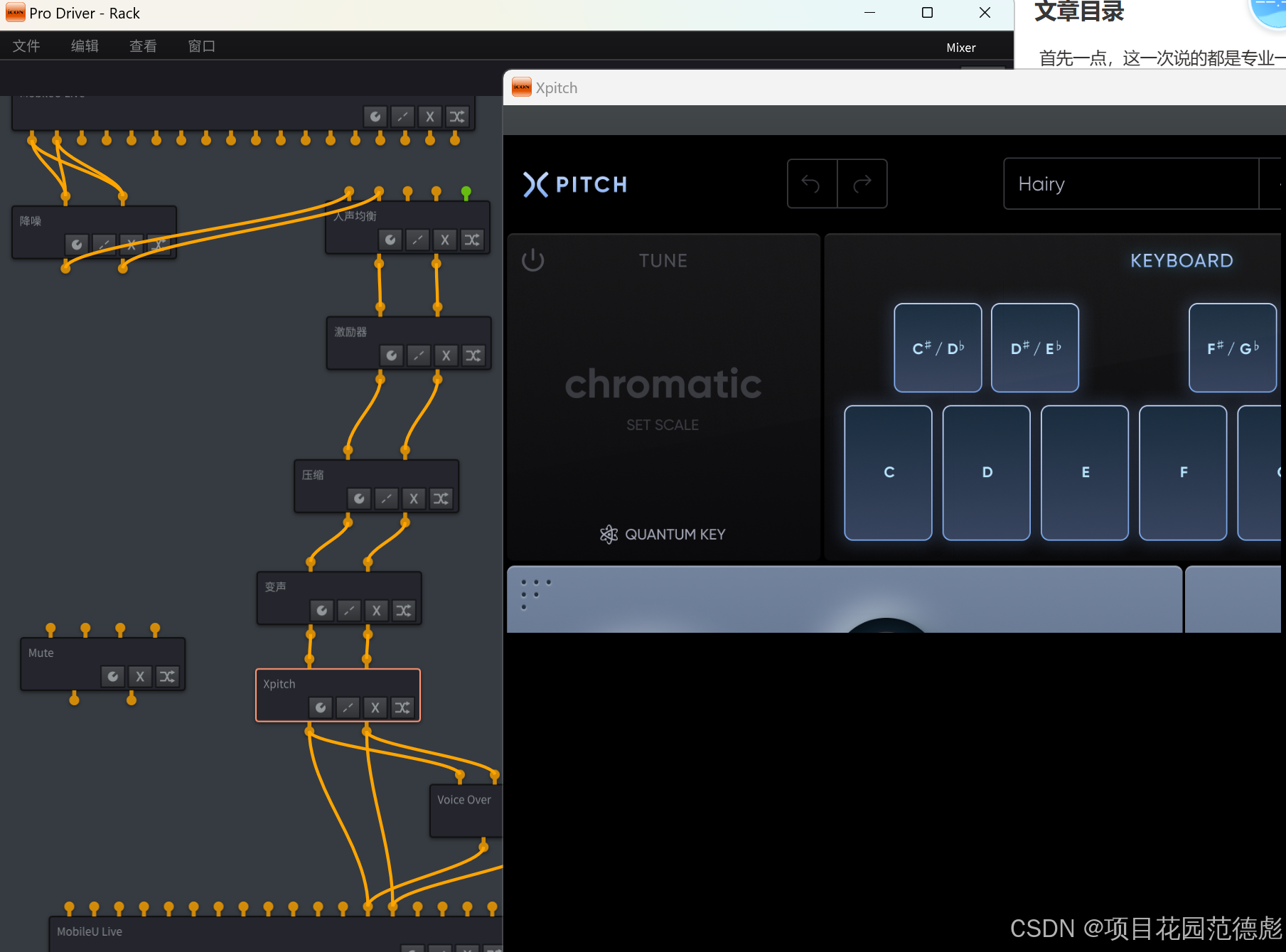Toggle the Xpitch power button
Image resolution: width=1286 pixels, height=952 pixels.
click(533, 260)
